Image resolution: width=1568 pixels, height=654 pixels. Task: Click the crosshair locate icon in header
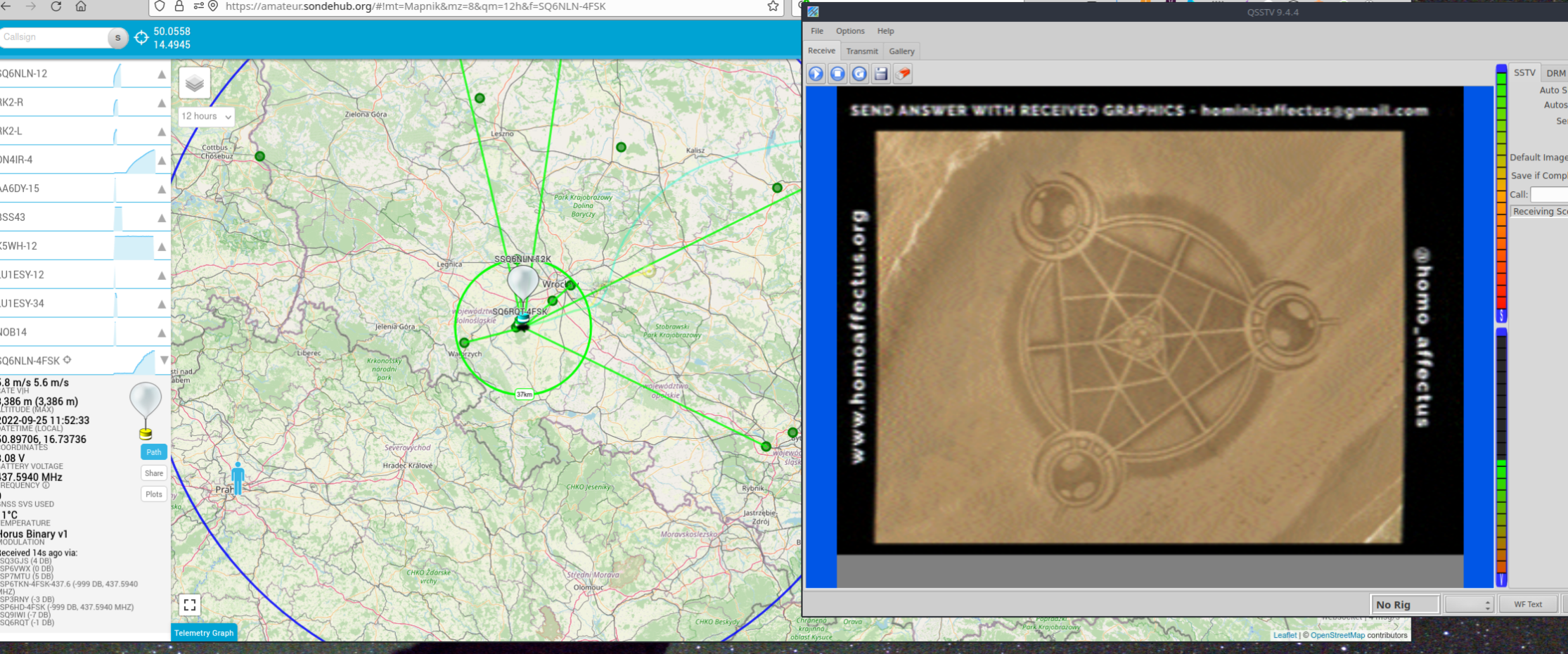141,38
